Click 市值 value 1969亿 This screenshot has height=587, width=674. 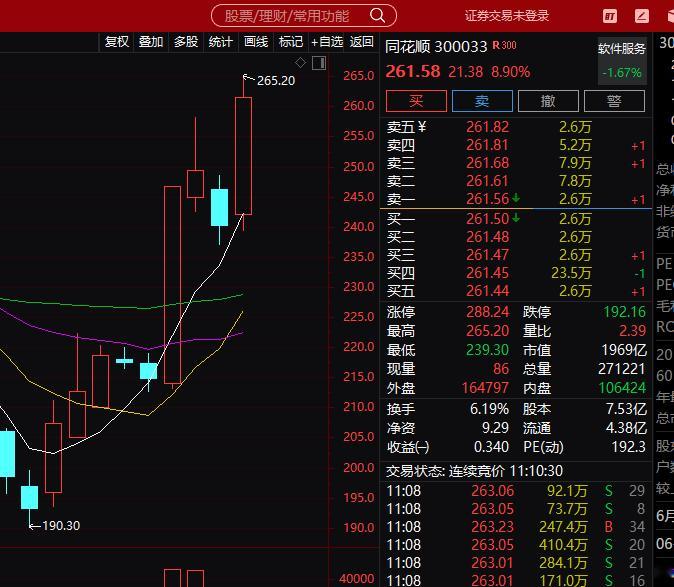pos(624,350)
